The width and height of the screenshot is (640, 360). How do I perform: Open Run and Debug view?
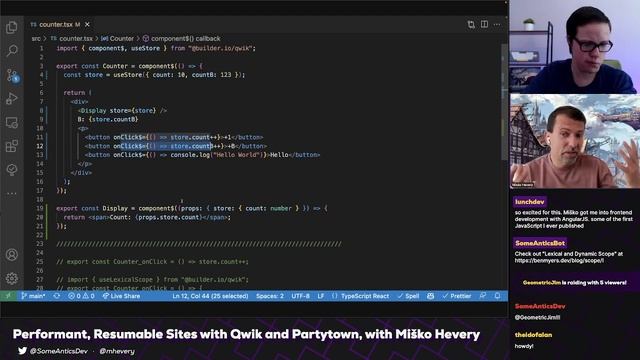click(x=12, y=99)
